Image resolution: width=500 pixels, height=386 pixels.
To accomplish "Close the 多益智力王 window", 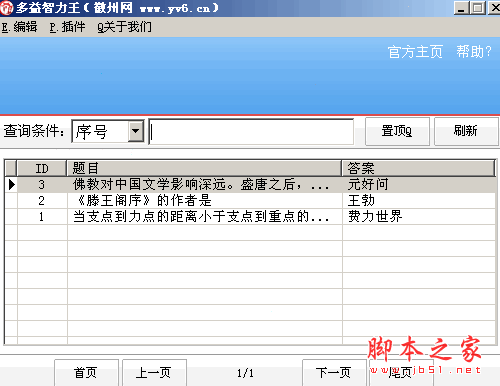I will point(494,8).
